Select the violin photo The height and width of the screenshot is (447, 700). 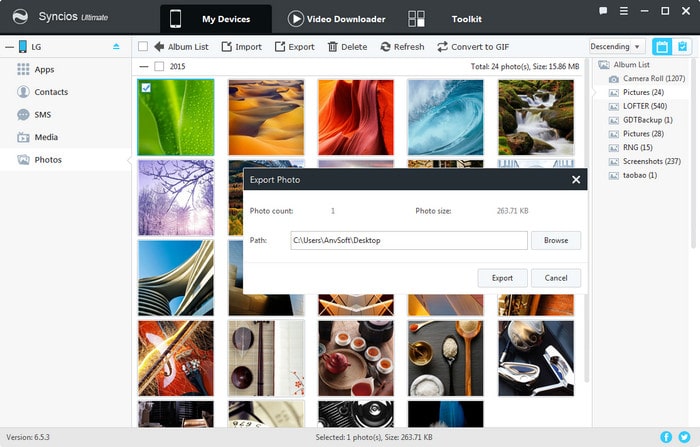176,358
